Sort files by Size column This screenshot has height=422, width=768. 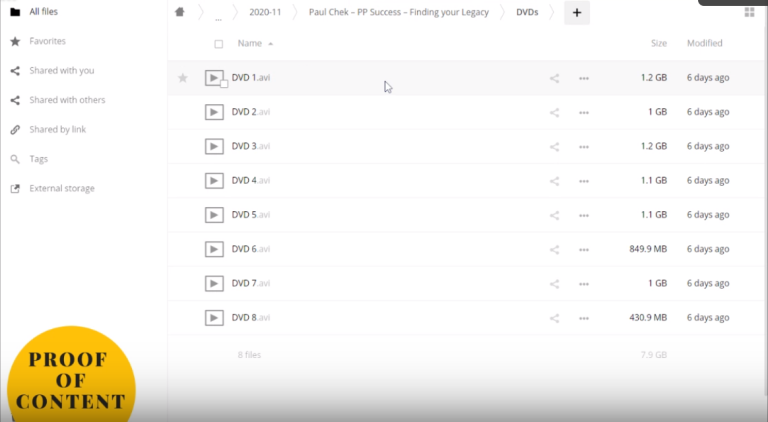[x=659, y=43]
